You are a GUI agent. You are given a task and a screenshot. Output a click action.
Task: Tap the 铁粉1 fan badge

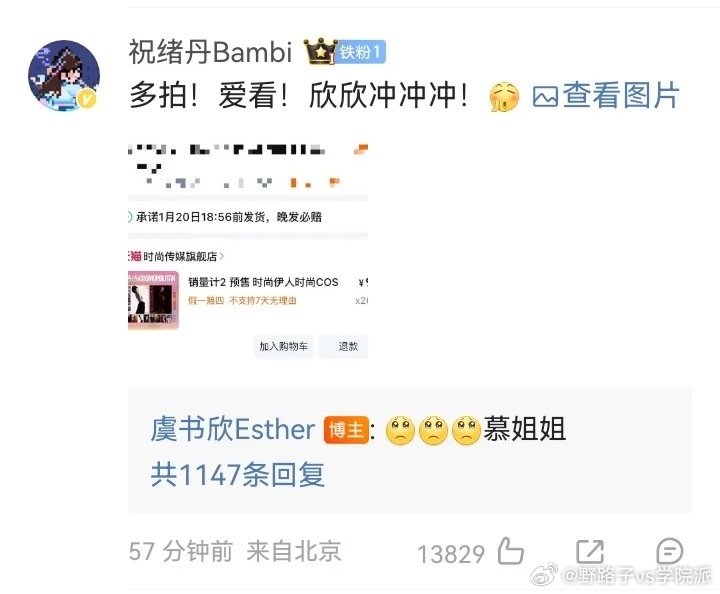(x=360, y=52)
